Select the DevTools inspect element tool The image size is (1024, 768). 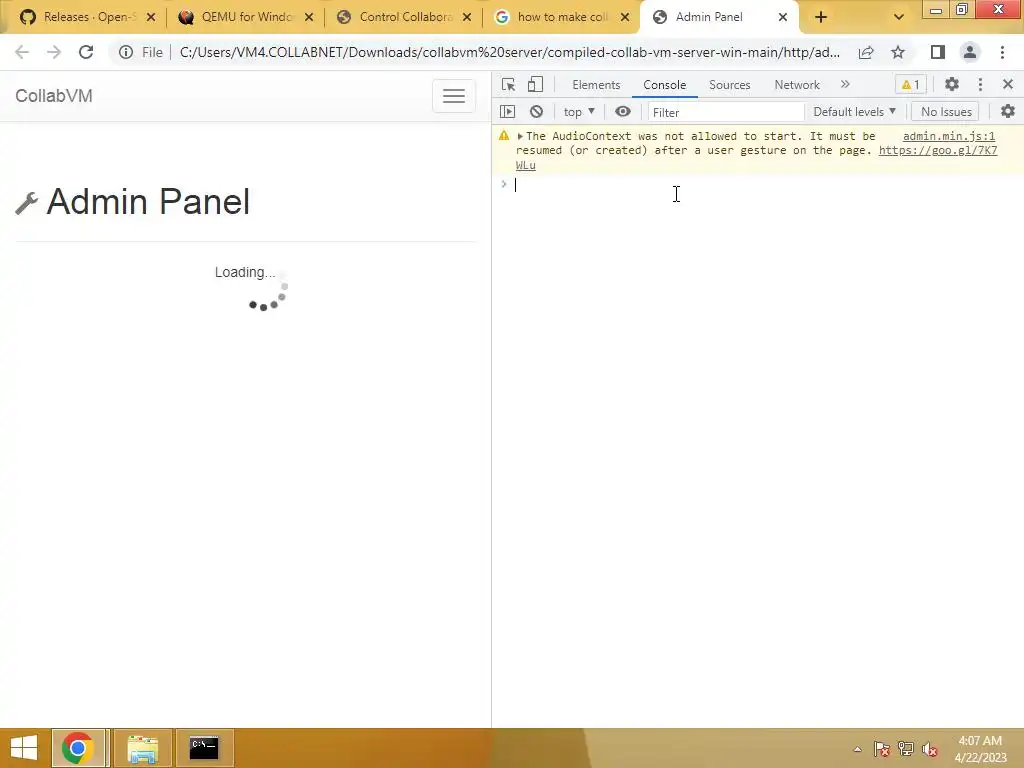point(508,84)
